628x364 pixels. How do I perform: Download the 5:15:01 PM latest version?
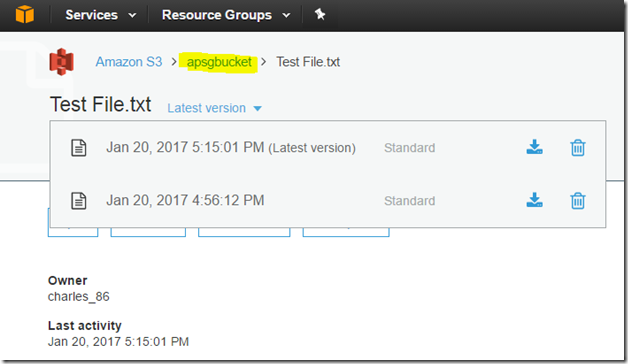[x=534, y=147]
